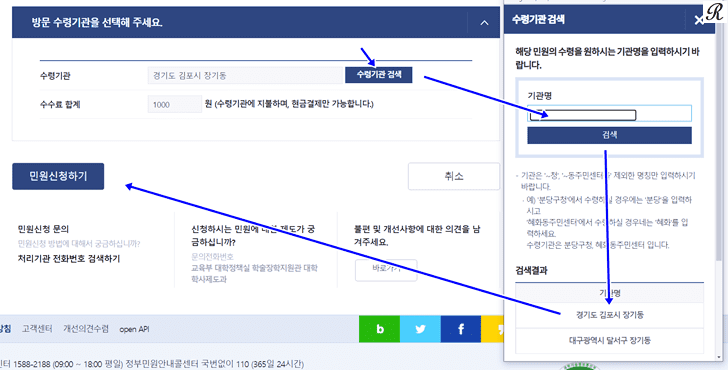Click the 취소 button
728x370 pixels.
point(454,176)
